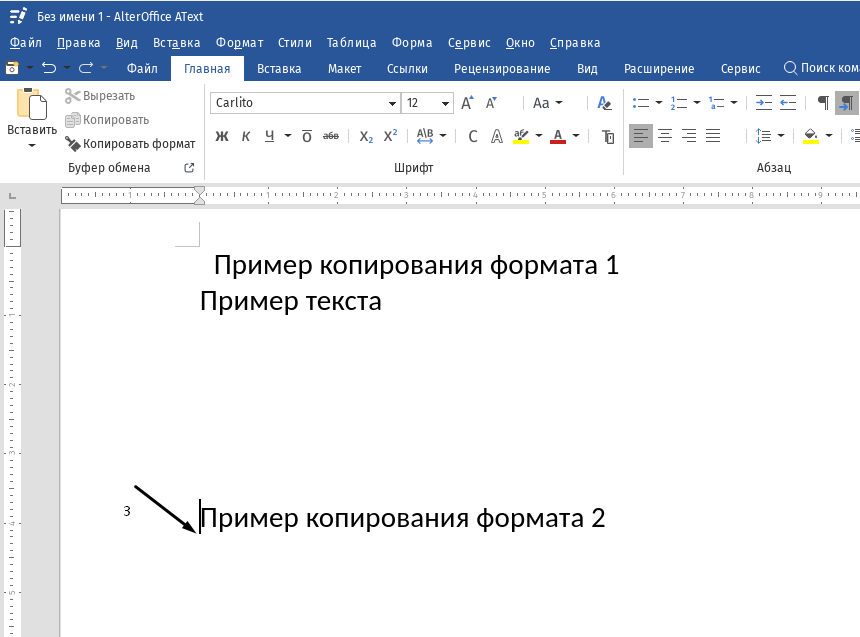The height and width of the screenshot is (637, 860).
Task: Insert outline multilevel list
Action: (716, 103)
